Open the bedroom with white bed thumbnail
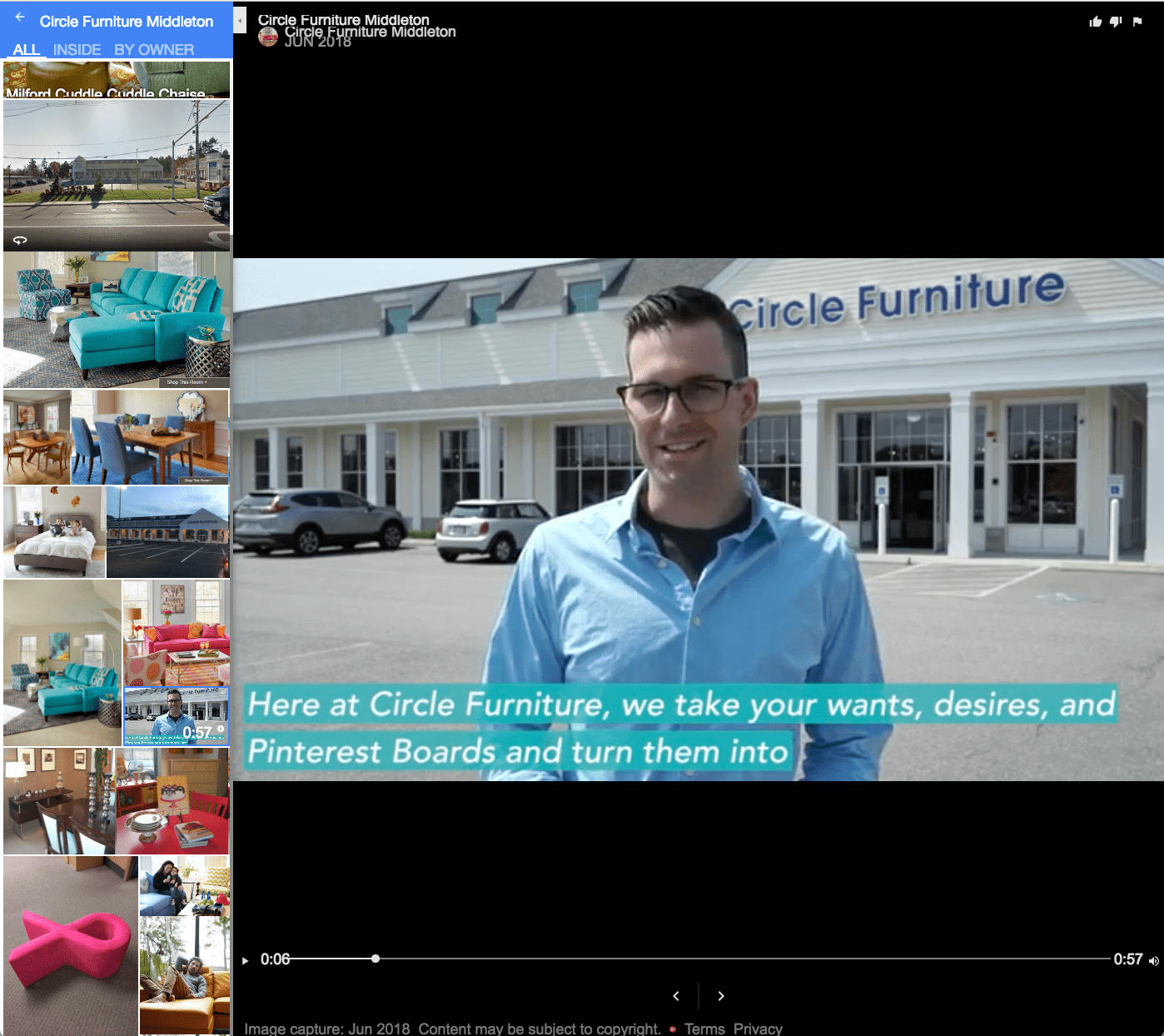1164x1036 pixels. pyautogui.click(x=54, y=532)
